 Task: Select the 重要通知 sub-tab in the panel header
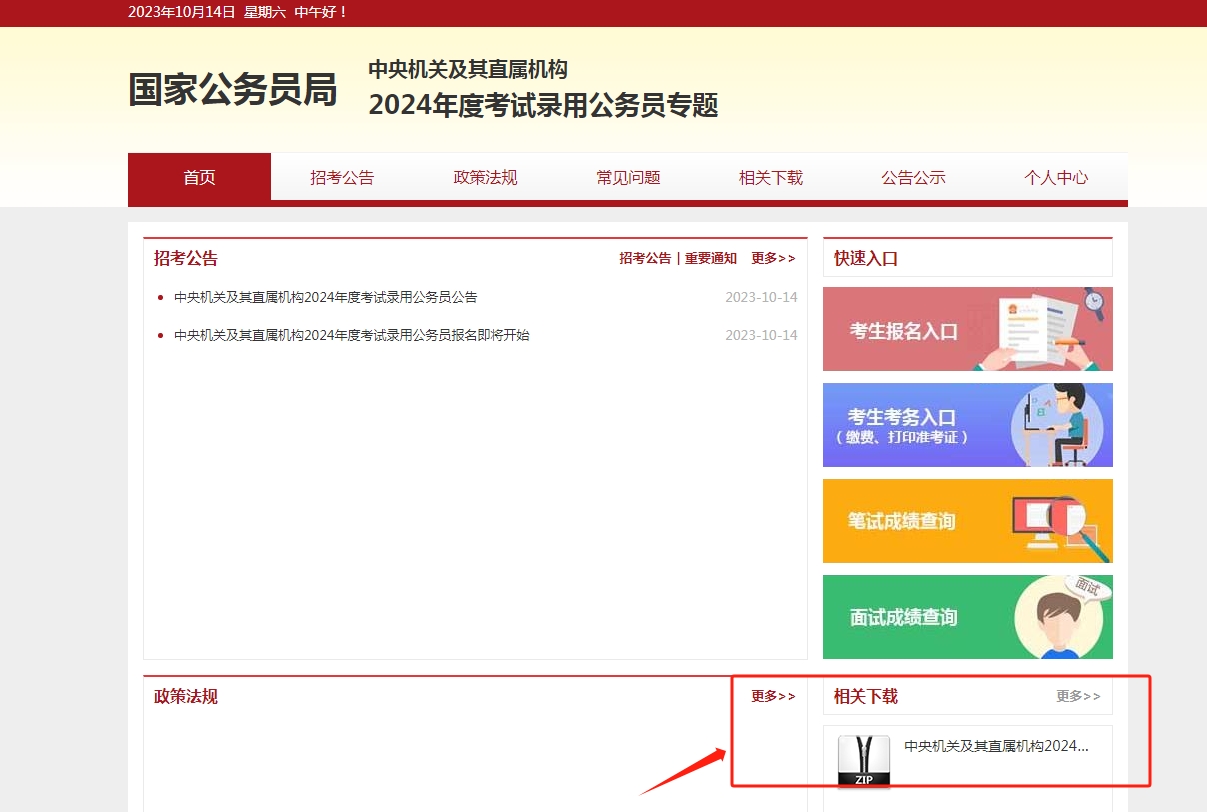tap(711, 258)
